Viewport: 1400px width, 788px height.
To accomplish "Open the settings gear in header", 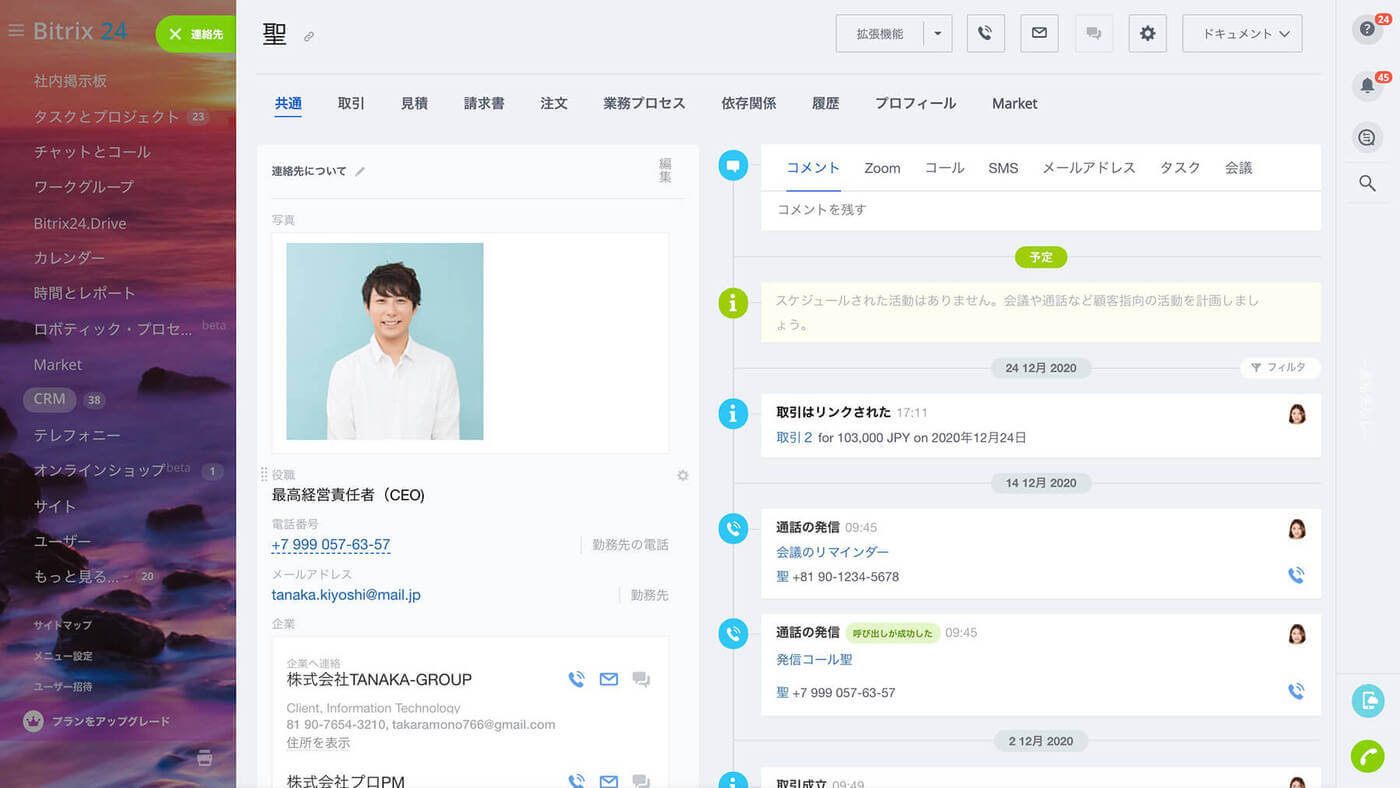I will pos(1147,33).
